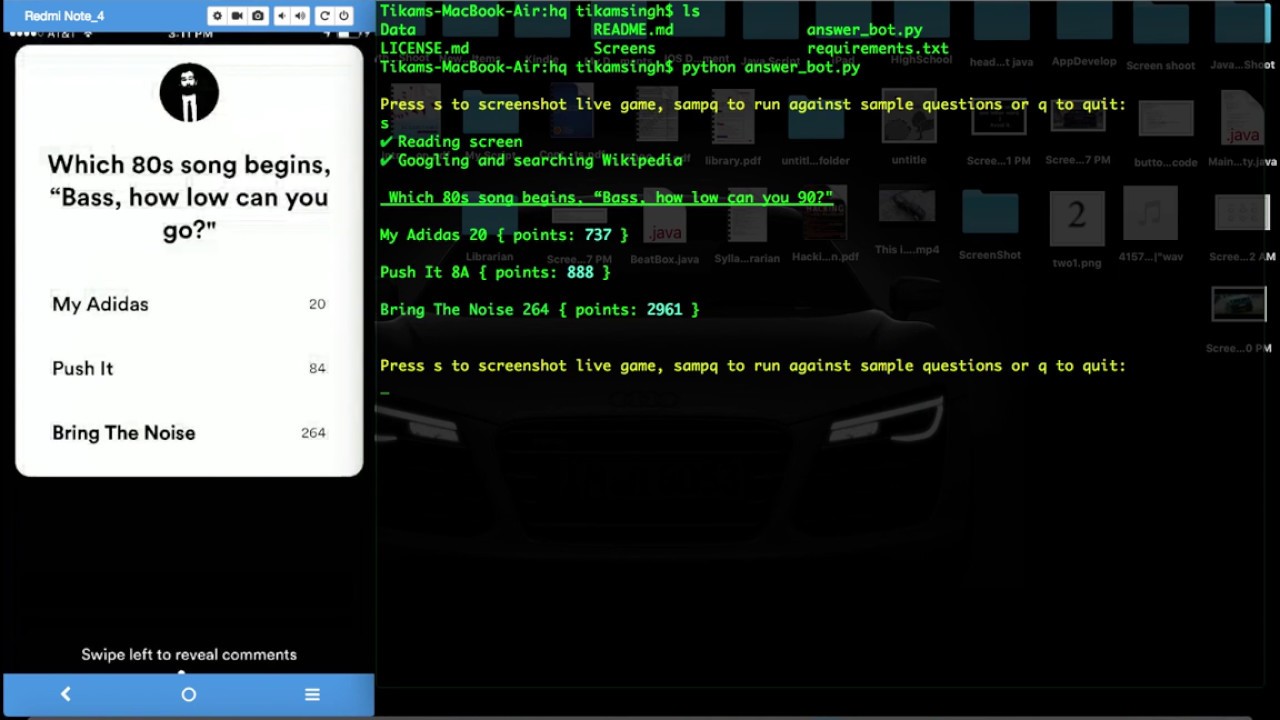Click the Googling and searching Wikipedia status line
The height and width of the screenshot is (720, 1280).
pyautogui.click(x=531, y=160)
